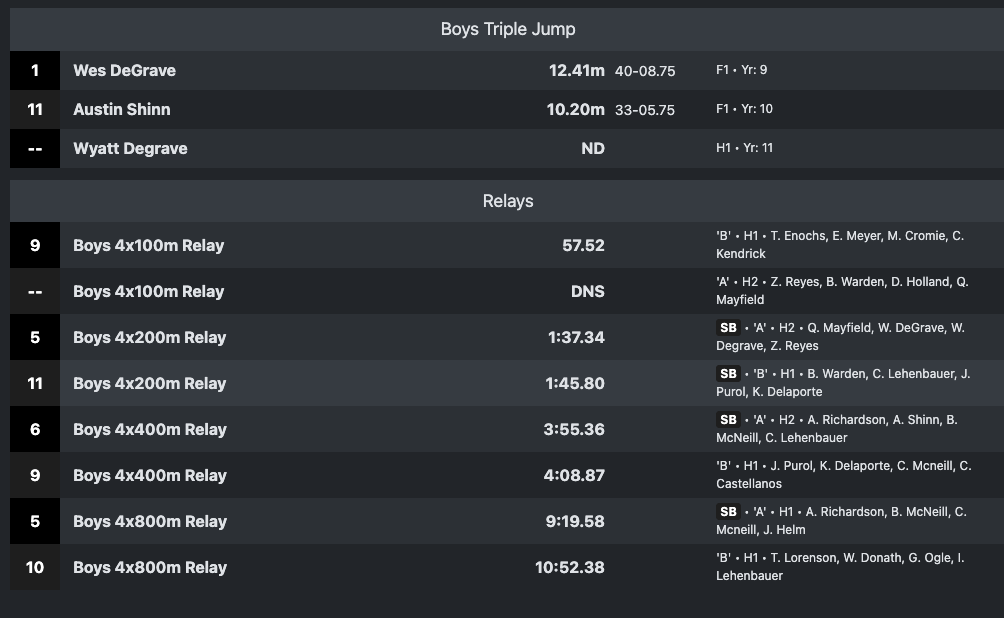
Task: Click the place badge of the 10:52.38 relay
Action: (x=35, y=567)
